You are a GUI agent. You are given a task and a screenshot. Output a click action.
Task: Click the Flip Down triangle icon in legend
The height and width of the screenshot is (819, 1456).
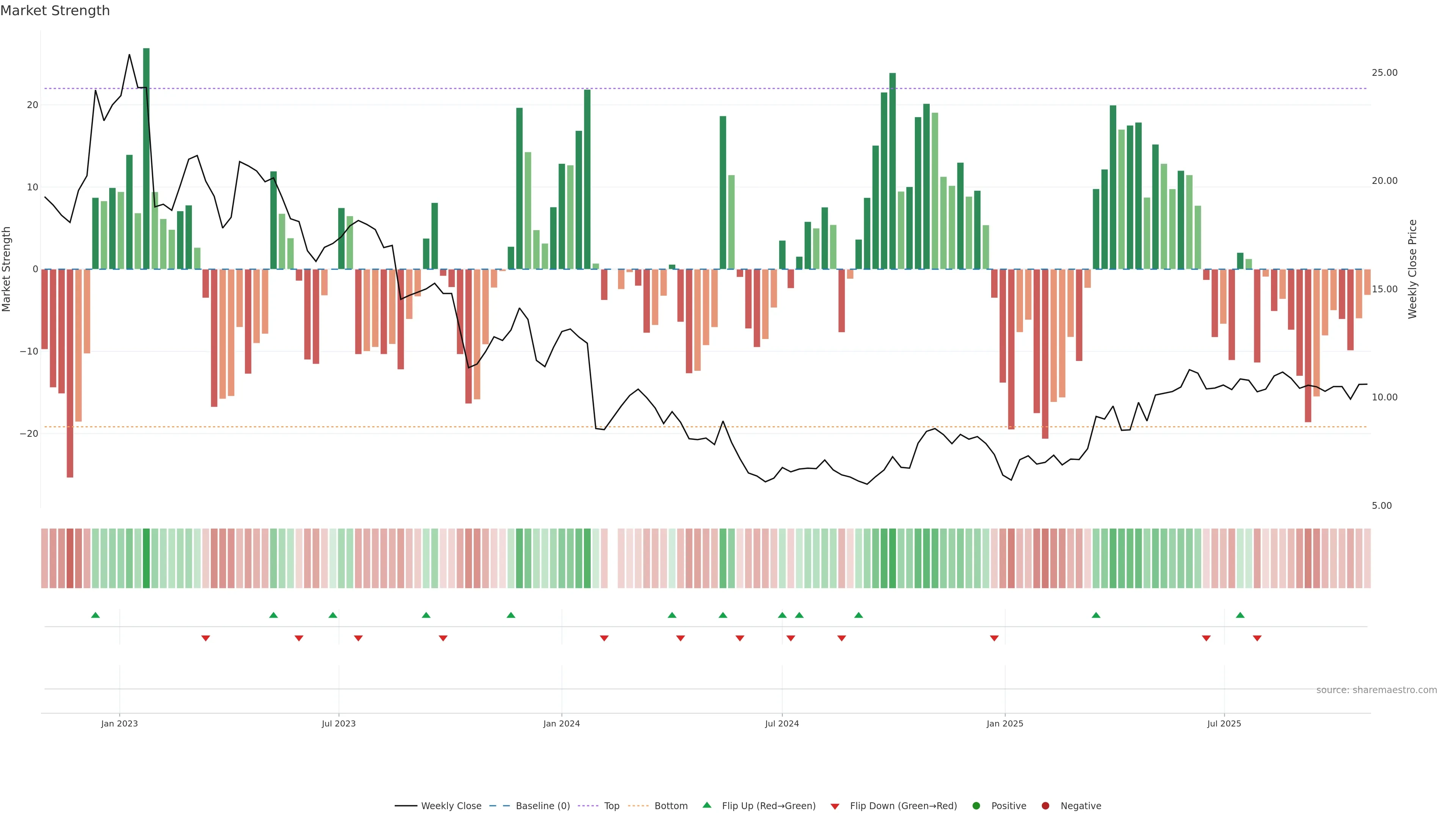point(835,806)
